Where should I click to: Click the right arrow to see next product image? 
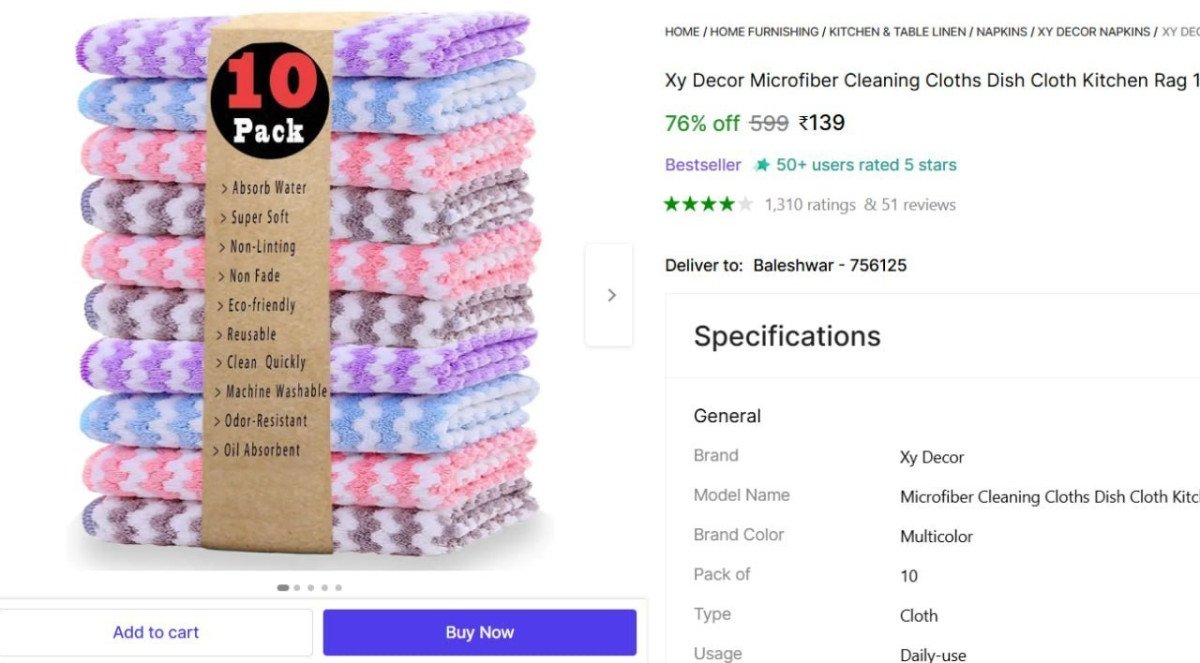[x=611, y=295]
